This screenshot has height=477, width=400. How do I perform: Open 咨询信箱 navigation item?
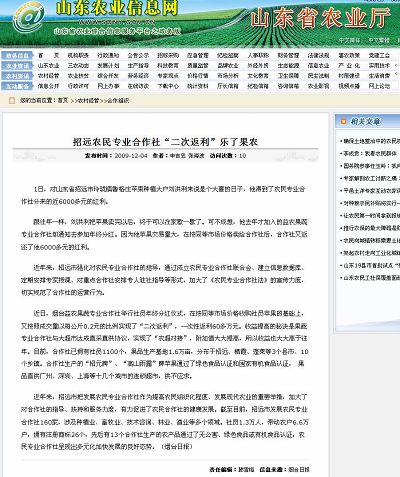(288, 86)
